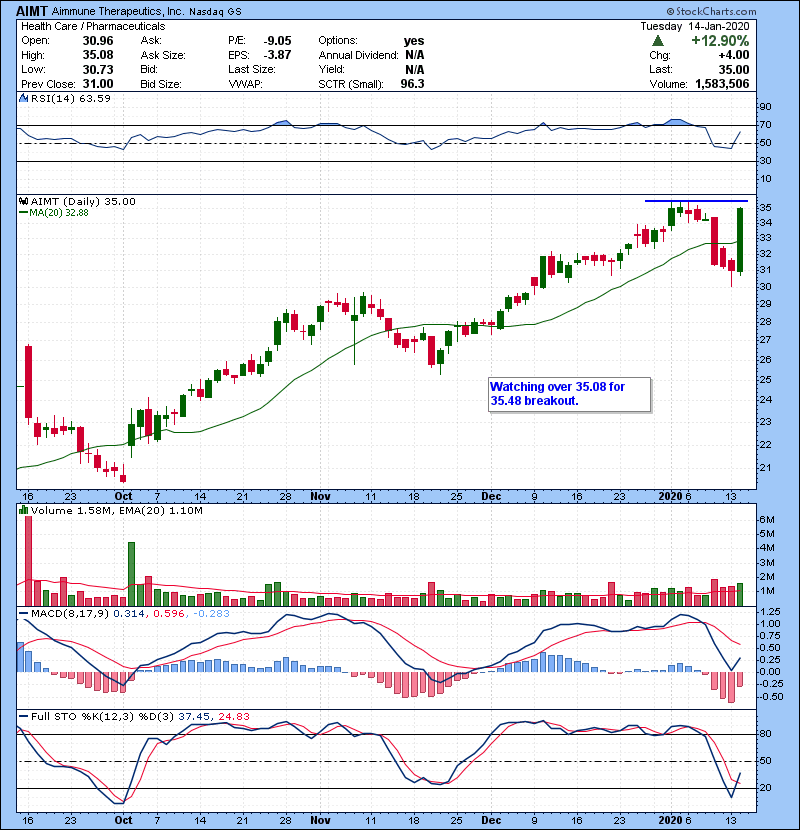
Task: Click the AIMT ticker symbol in header
Action: [x=32, y=11]
